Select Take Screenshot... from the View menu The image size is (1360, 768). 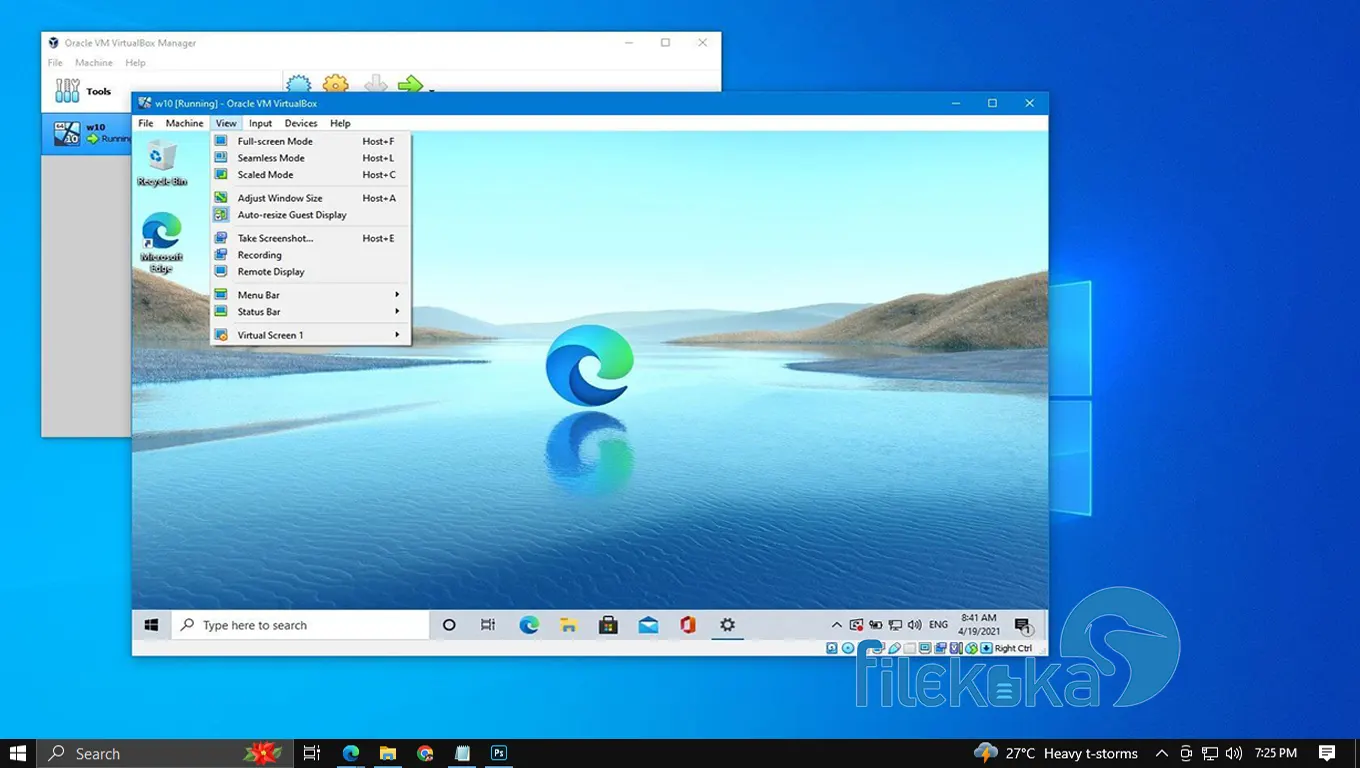point(310,238)
